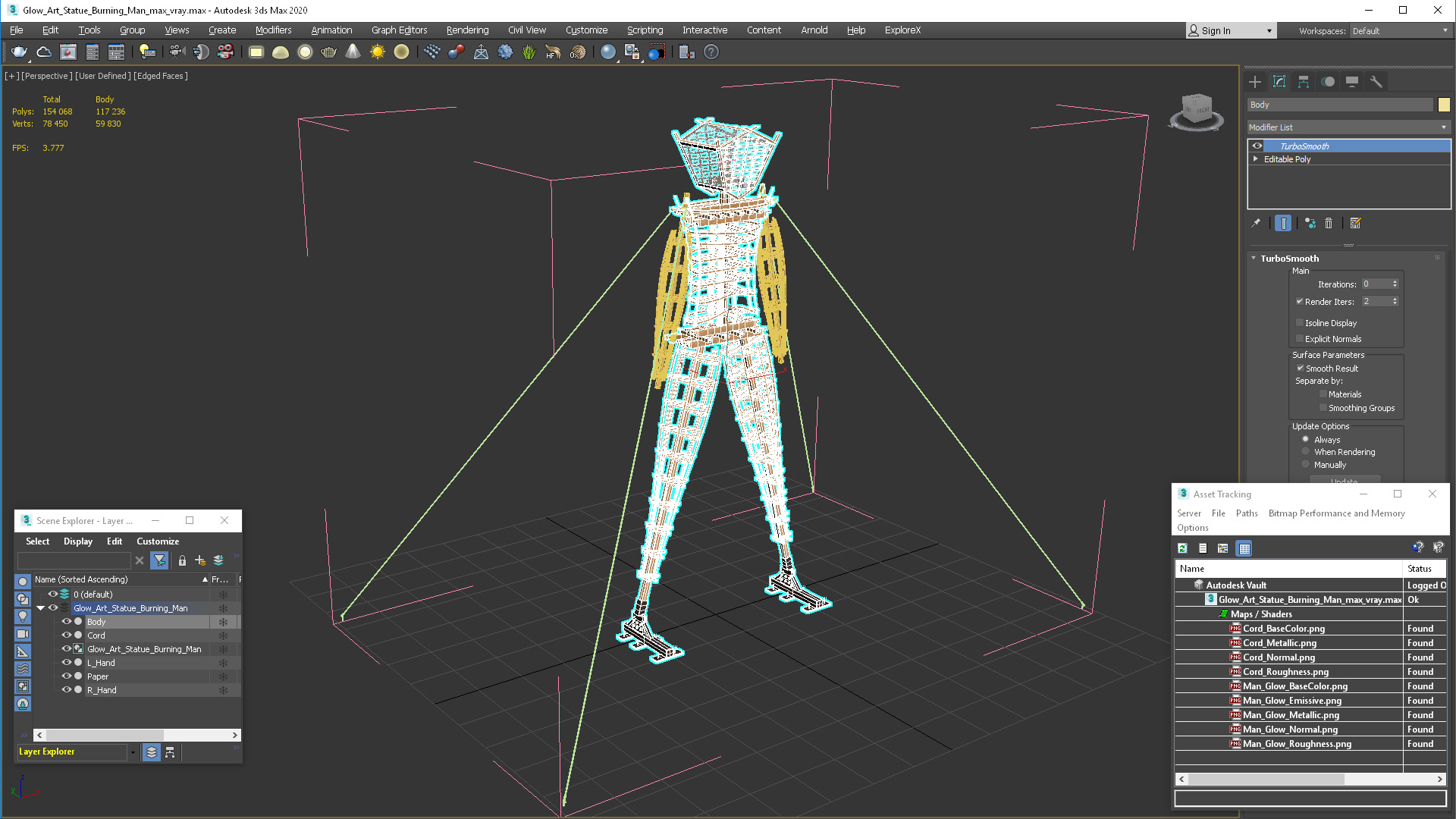
Task: Click the help question mark toolbar icon
Action: pos(711,52)
